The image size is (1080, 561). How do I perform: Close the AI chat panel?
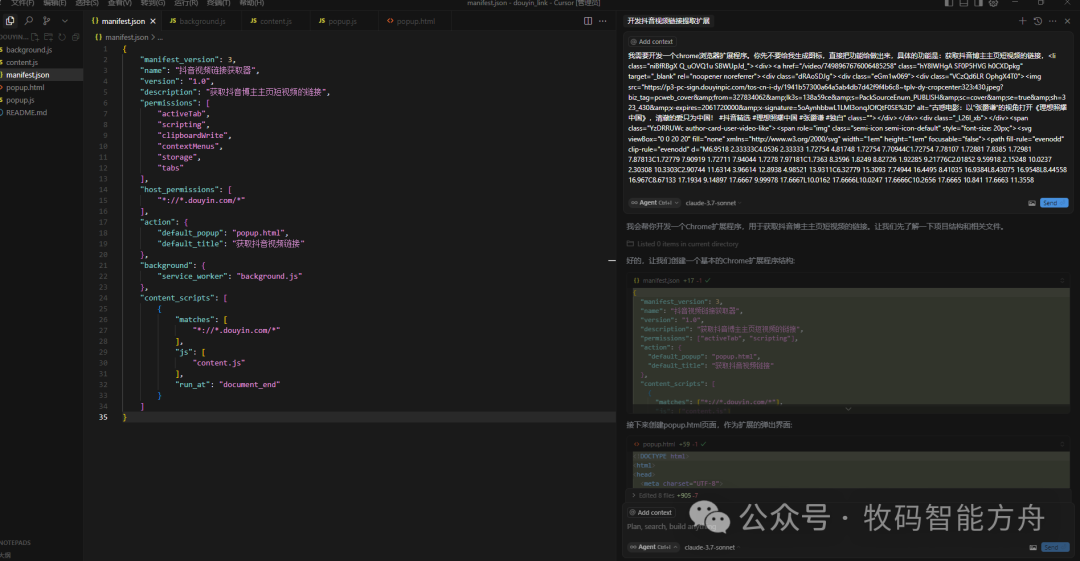click(x=1067, y=20)
